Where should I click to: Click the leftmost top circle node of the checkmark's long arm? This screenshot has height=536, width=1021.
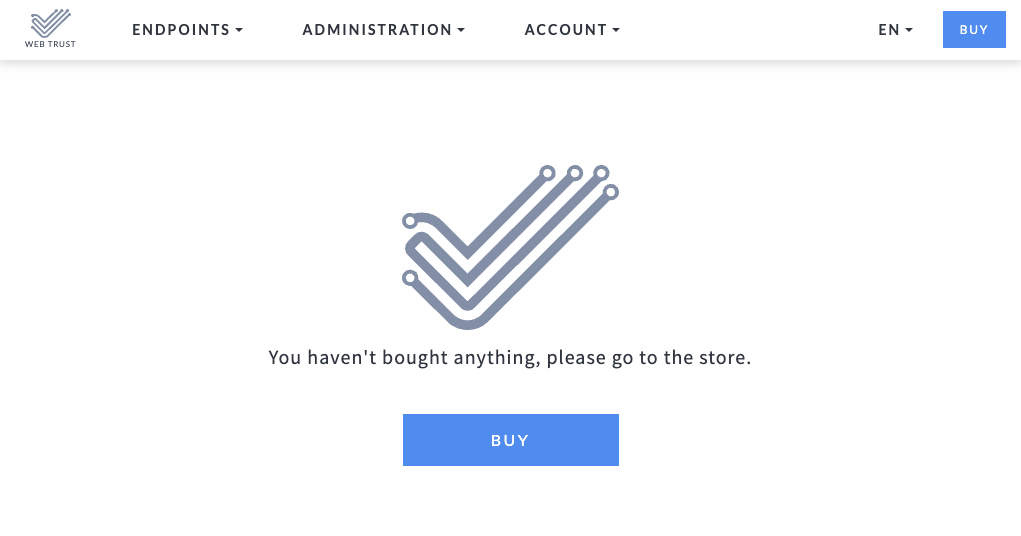pos(547,173)
